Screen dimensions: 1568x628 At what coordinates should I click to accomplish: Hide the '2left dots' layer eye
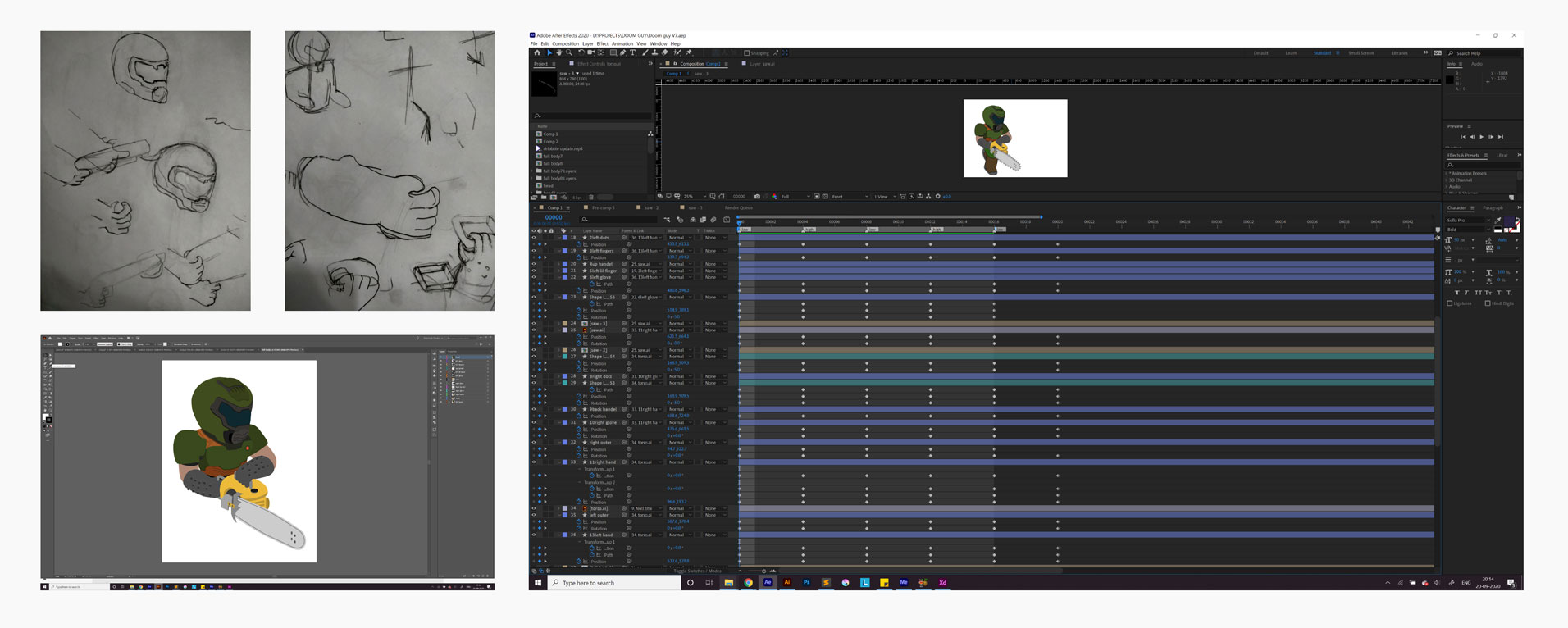[534, 238]
